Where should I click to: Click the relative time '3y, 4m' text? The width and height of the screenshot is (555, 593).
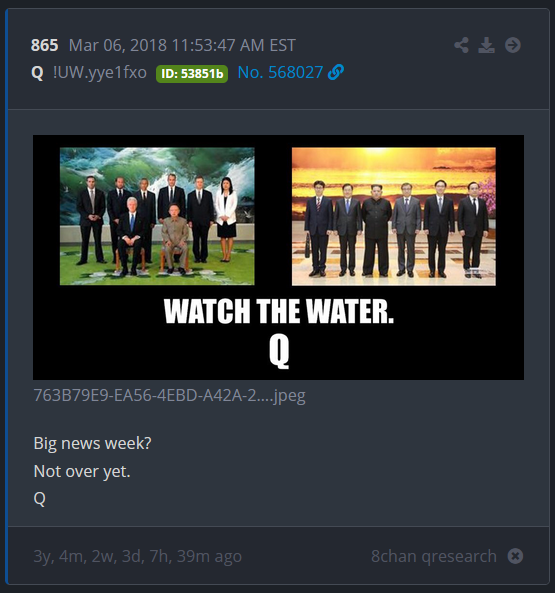click(137, 556)
